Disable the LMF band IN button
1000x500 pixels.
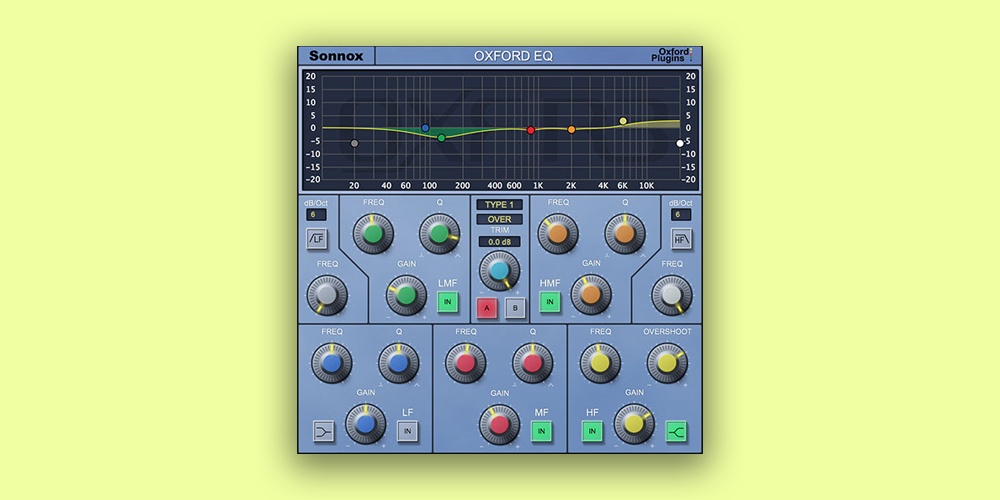447,302
